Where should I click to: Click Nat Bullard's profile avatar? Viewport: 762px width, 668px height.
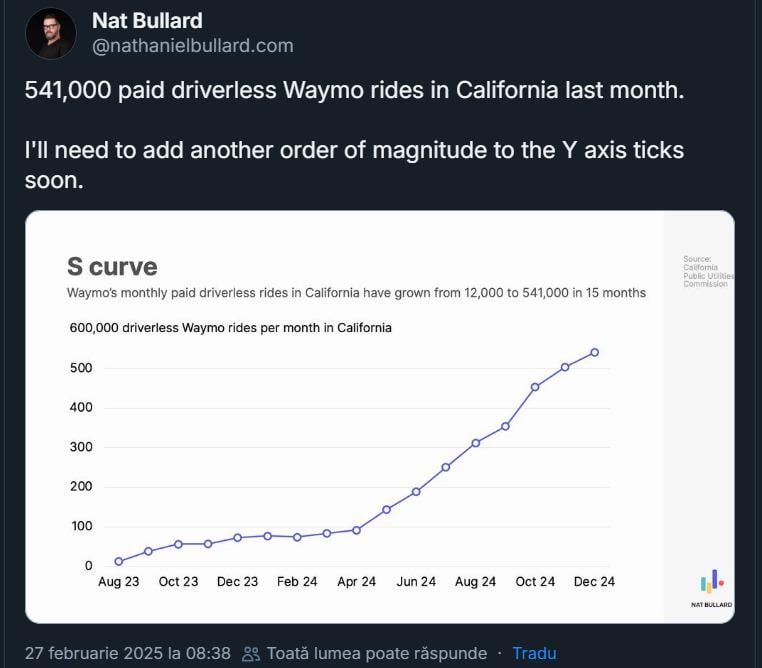51,33
